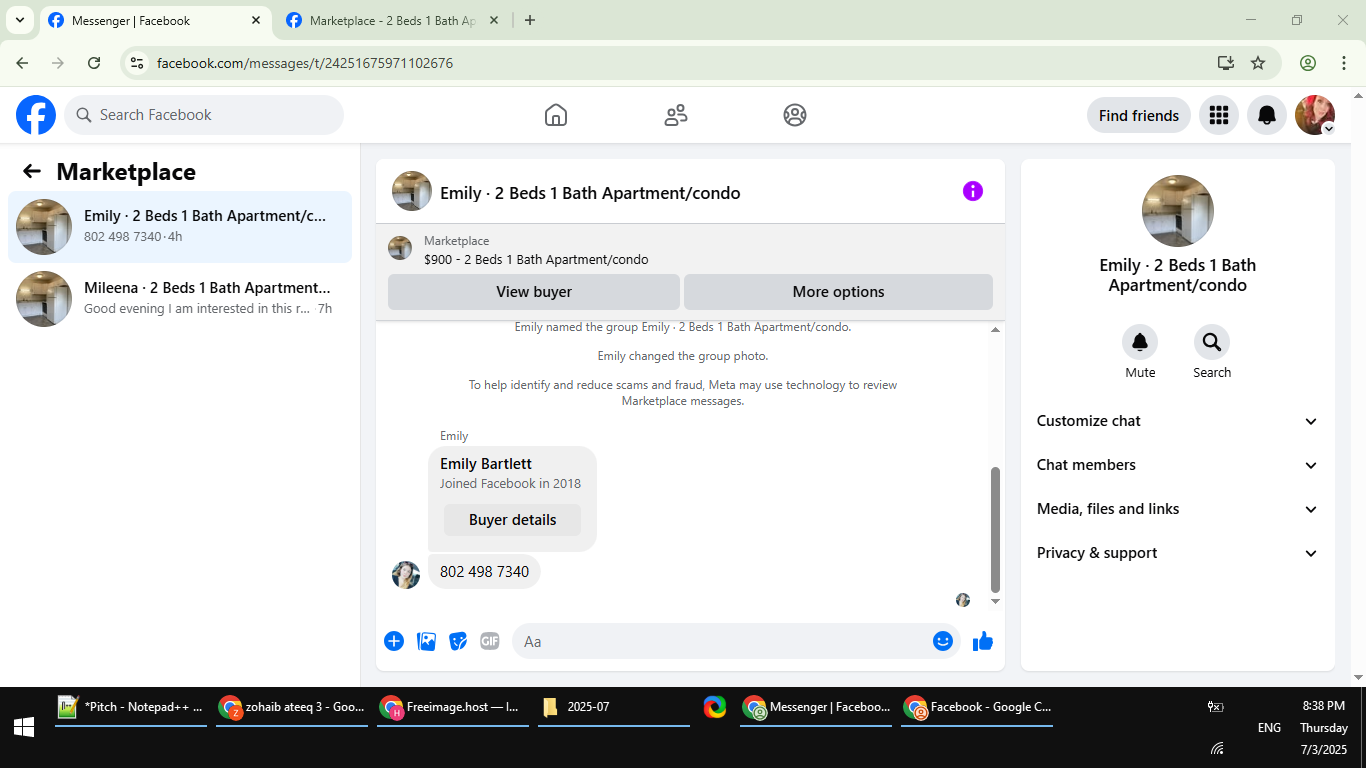The image size is (1366, 768).
Task: Click the large group photo in right panel
Action: (1178, 211)
